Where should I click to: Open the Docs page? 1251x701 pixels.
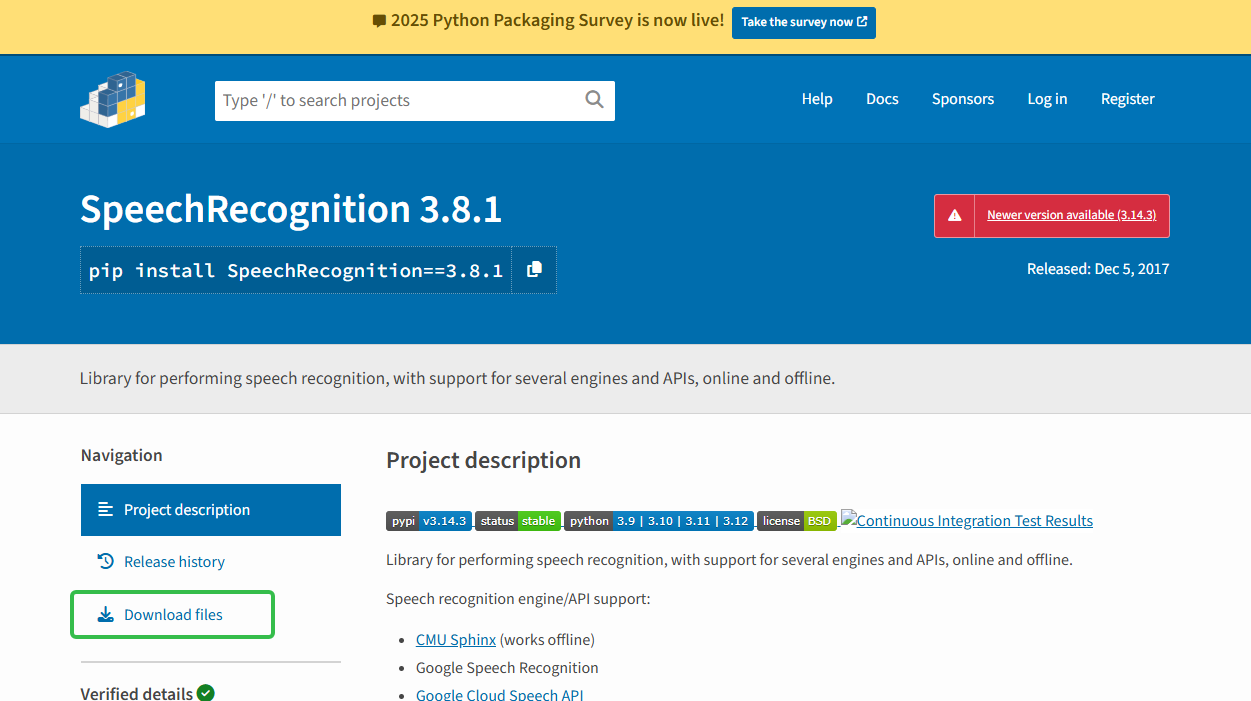tap(882, 98)
